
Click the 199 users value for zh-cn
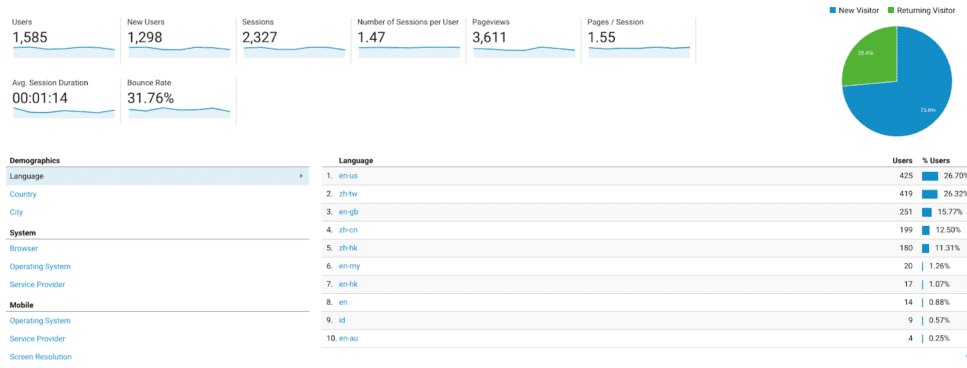point(906,230)
